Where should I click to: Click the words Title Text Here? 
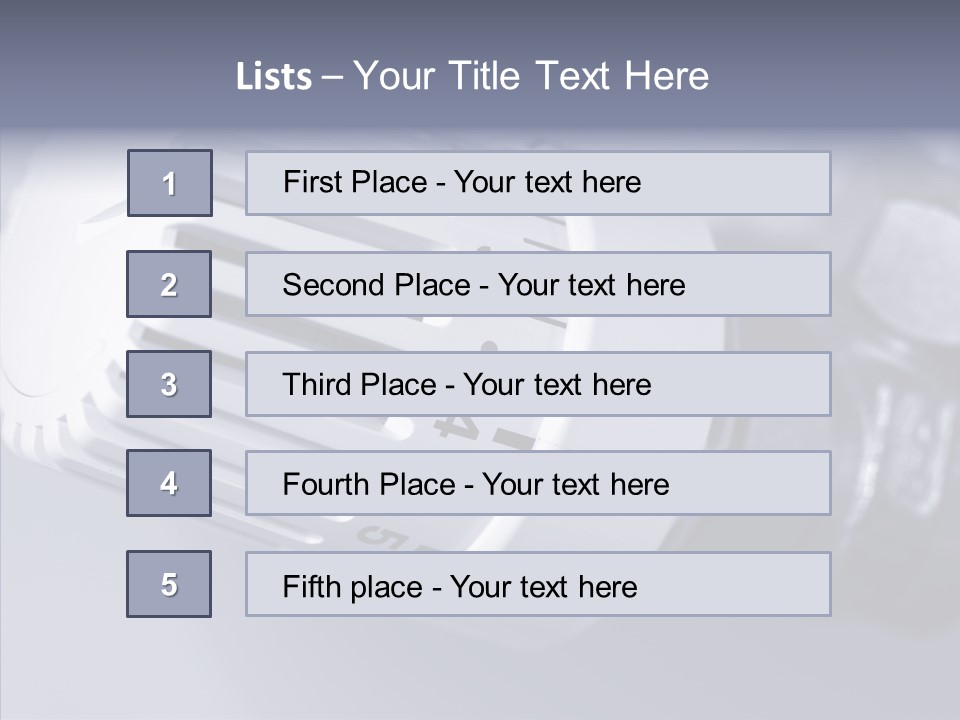click(x=579, y=76)
